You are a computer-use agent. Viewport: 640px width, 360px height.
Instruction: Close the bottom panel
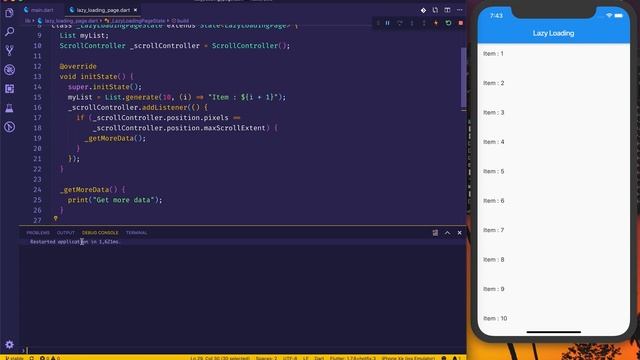(460, 233)
